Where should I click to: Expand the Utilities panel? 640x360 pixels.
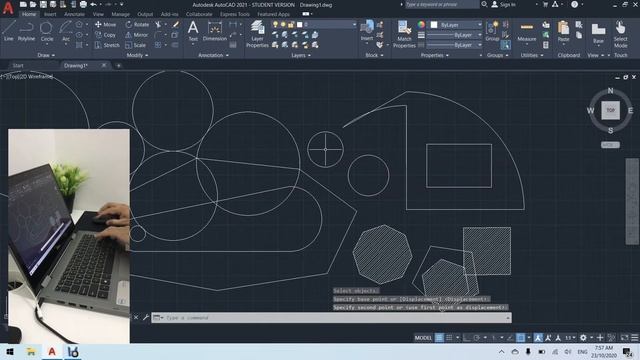(531, 55)
